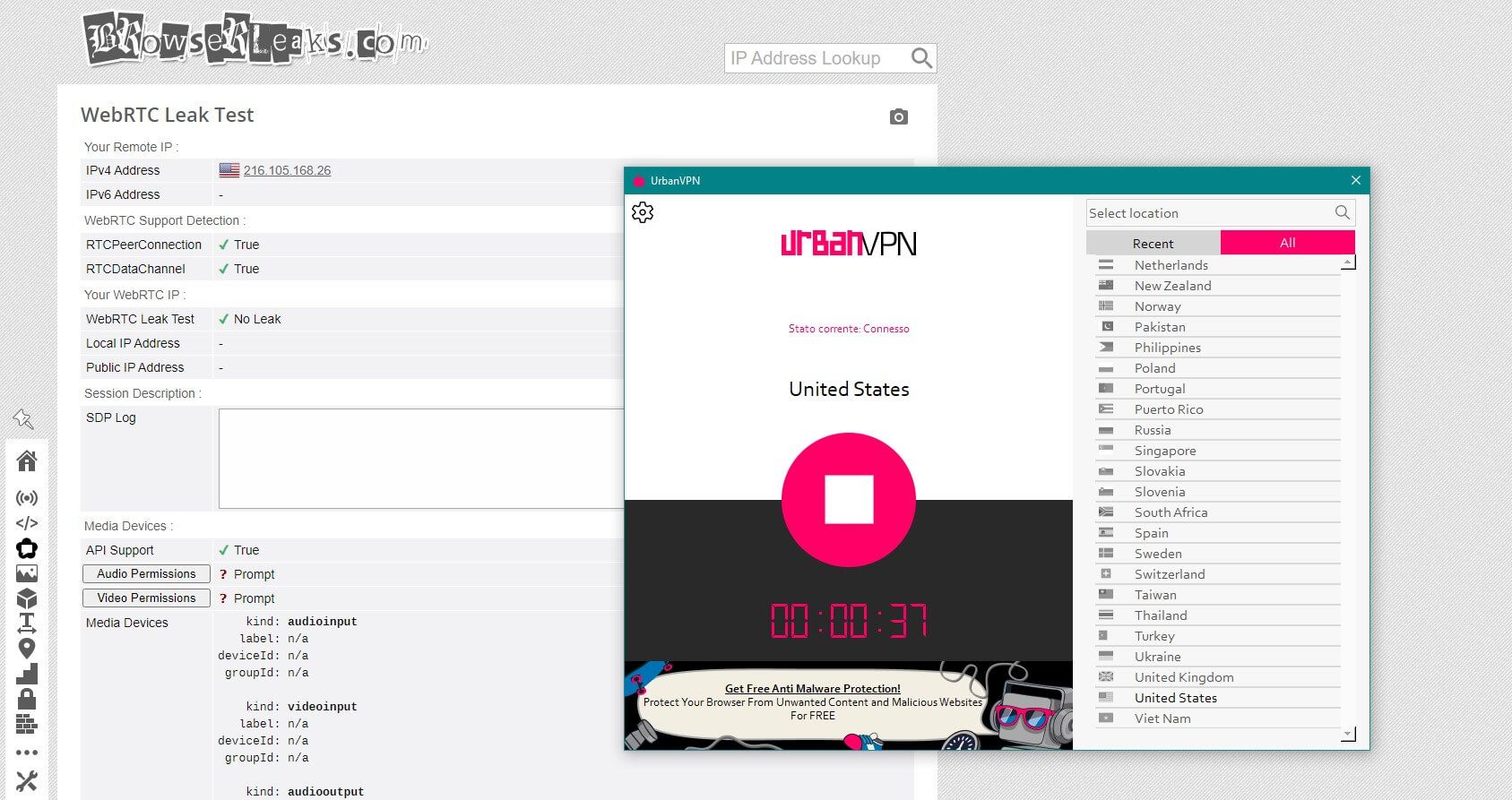Open the map pin icon in sidebar
The image size is (1512, 800).
pyautogui.click(x=27, y=648)
